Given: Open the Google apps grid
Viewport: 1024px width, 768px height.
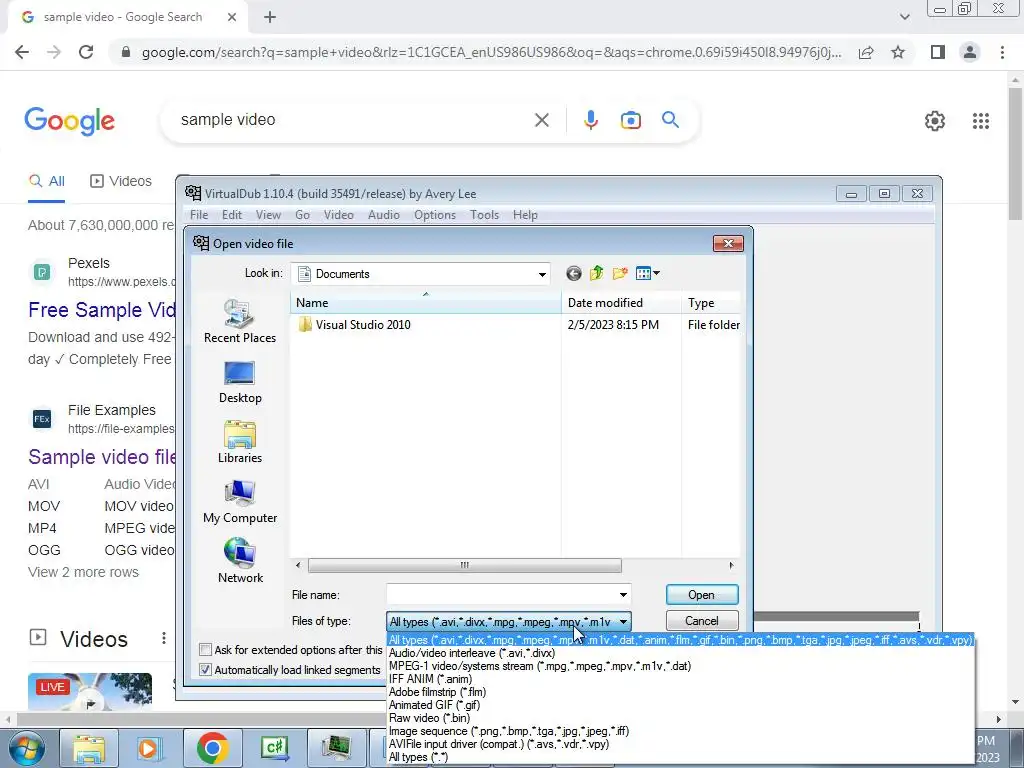Looking at the screenshot, I should coord(980,121).
